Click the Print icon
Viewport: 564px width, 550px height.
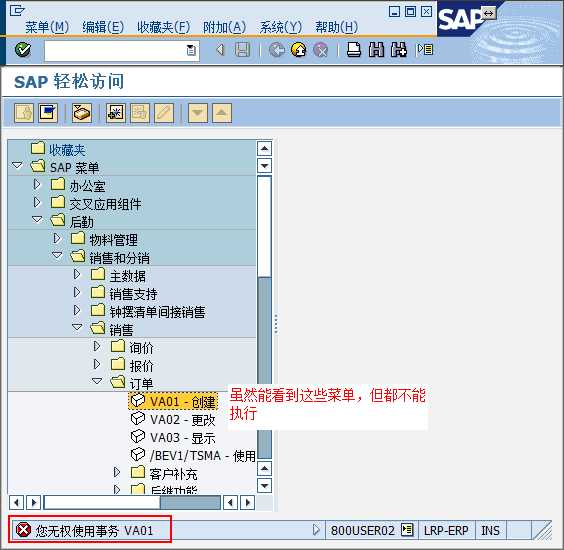[x=354, y=50]
